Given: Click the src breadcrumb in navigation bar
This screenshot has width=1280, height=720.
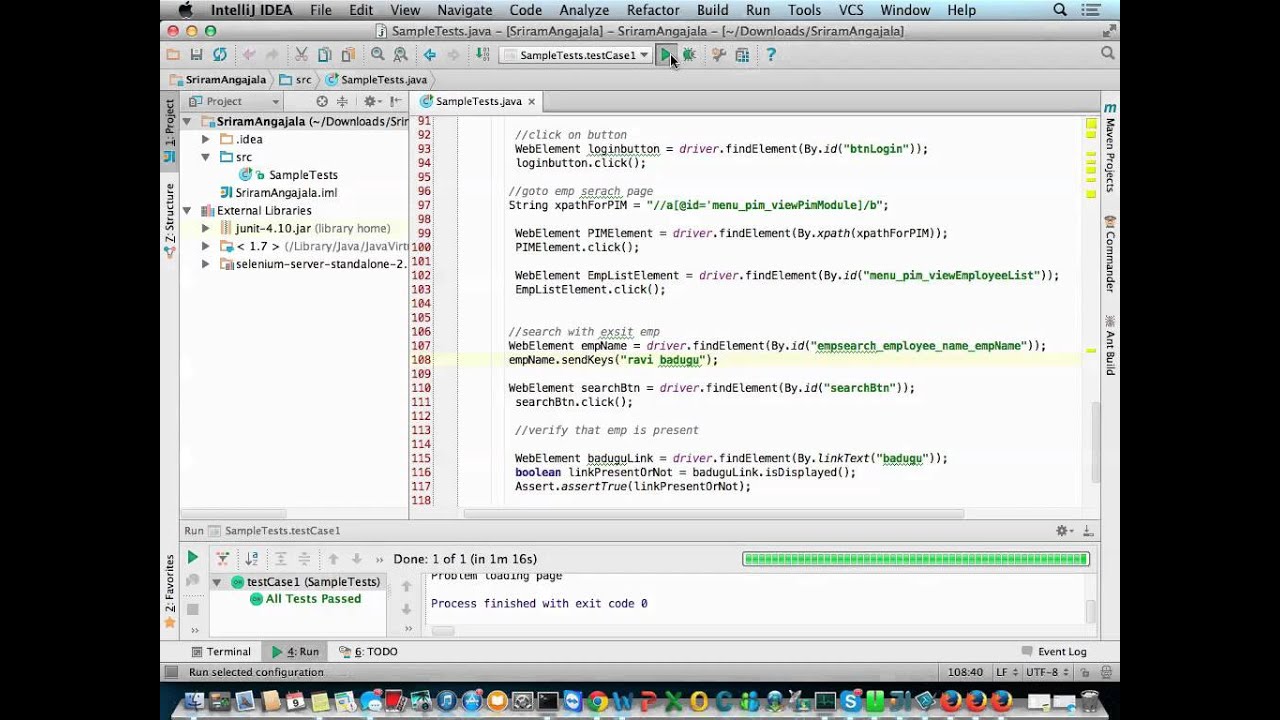Looking at the screenshot, I should [x=296, y=79].
